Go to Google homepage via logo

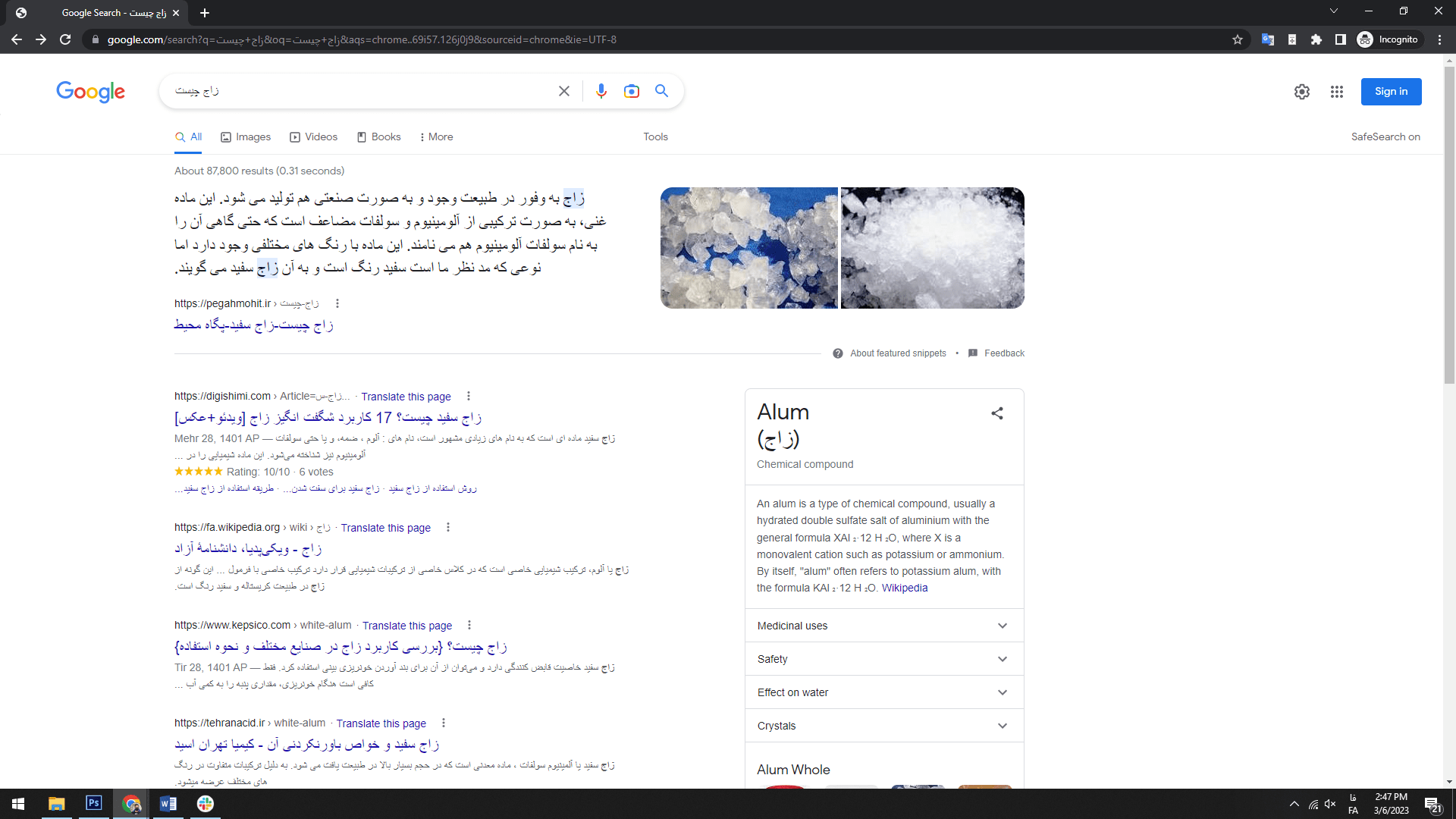90,92
